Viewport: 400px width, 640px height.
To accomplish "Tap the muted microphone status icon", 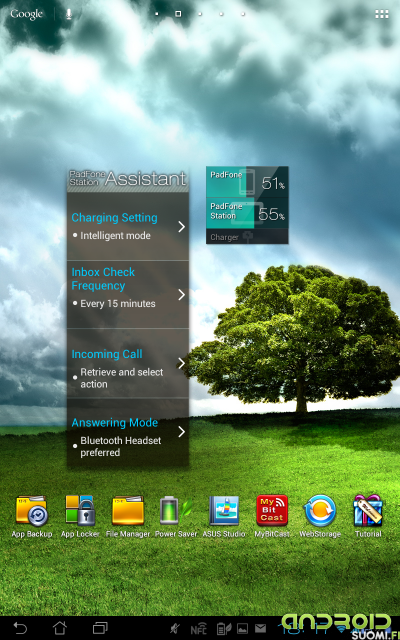I will pos(177,629).
